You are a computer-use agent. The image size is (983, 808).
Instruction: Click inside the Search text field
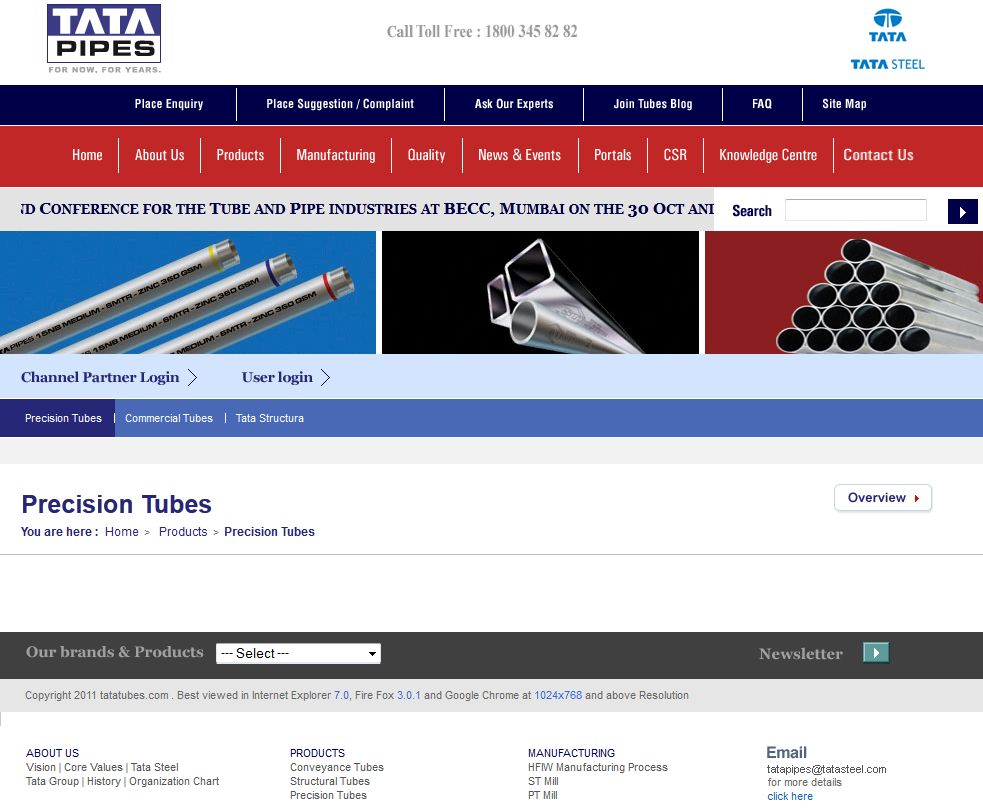(x=855, y=211)
